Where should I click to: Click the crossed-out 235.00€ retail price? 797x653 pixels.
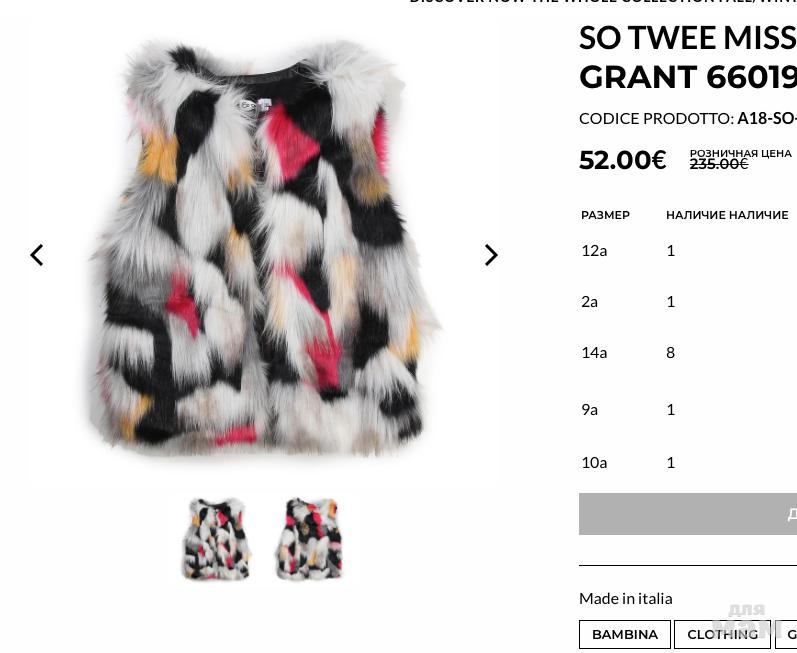coord(718,164)
